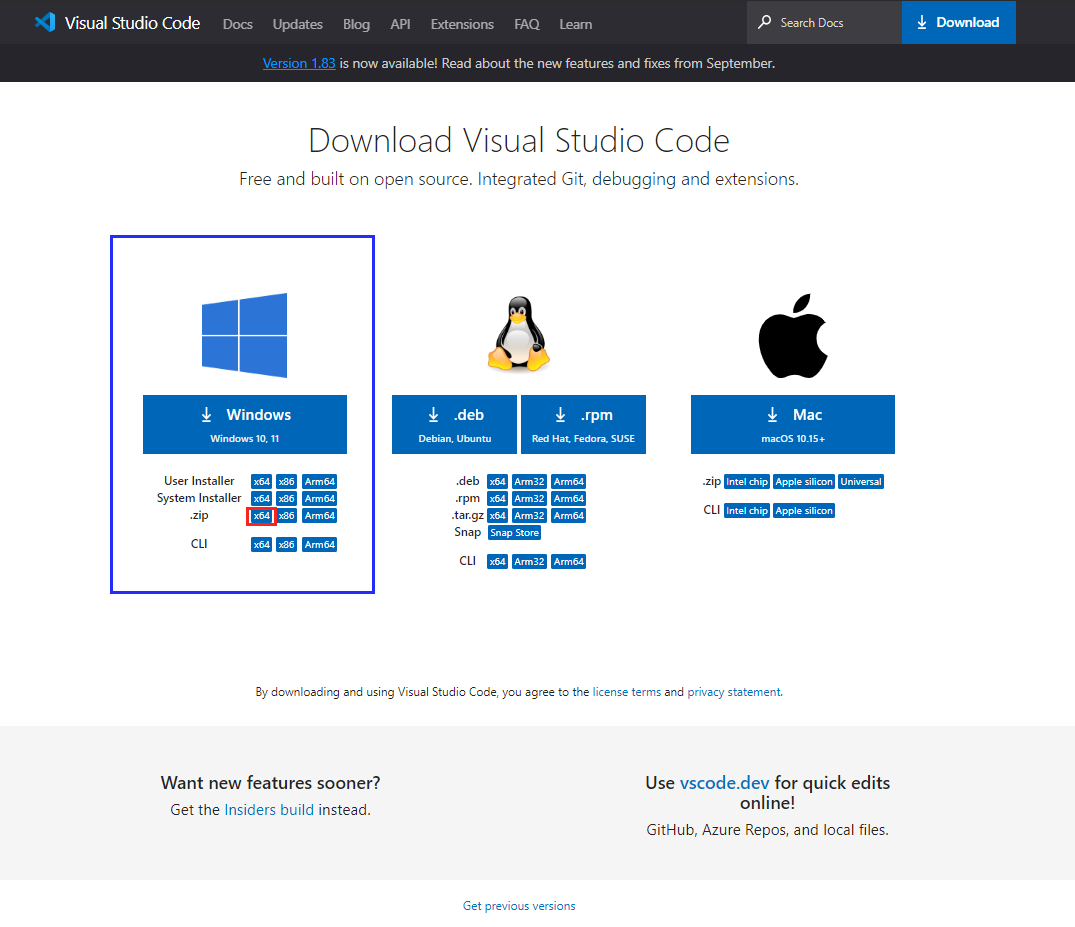The height and width of the screenshot is (927, 1075).
Task: Download Mac .zip Apple silicon
Action: [804, 481]
